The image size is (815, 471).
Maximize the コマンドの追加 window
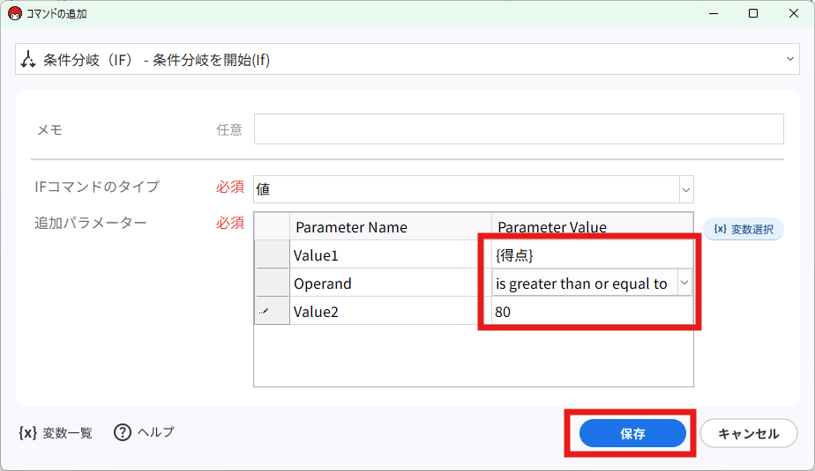(753, 14)
